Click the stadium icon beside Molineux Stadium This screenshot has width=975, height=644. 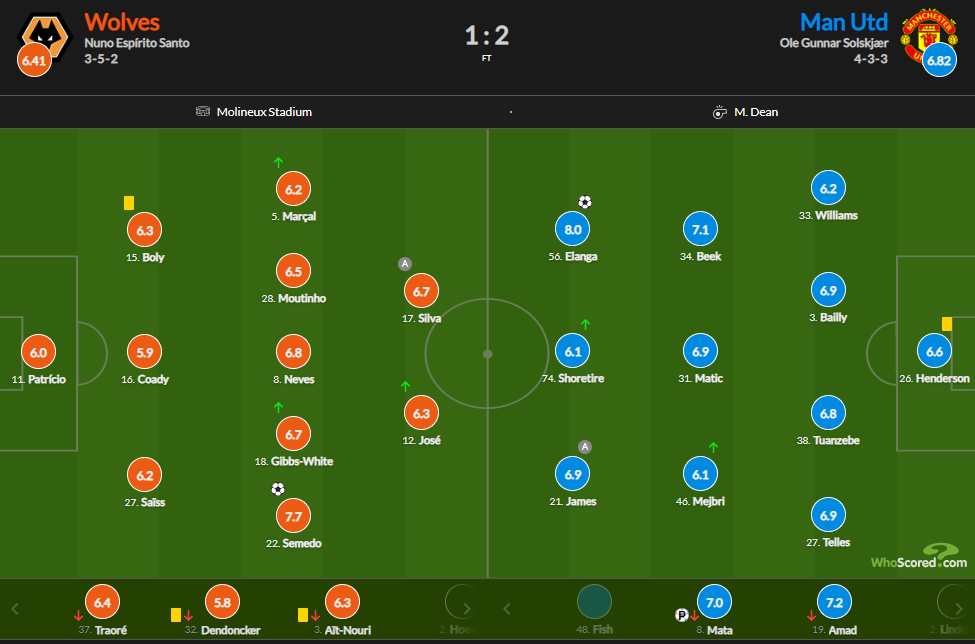tap(203, 112)
